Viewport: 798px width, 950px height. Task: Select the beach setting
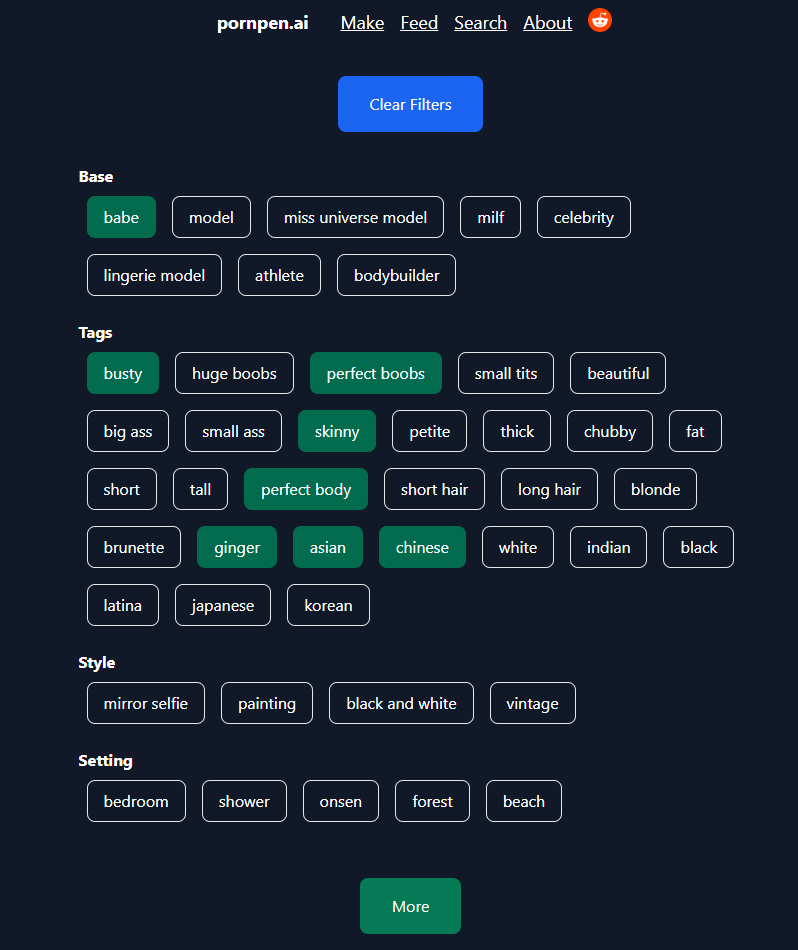coord(524,801)
